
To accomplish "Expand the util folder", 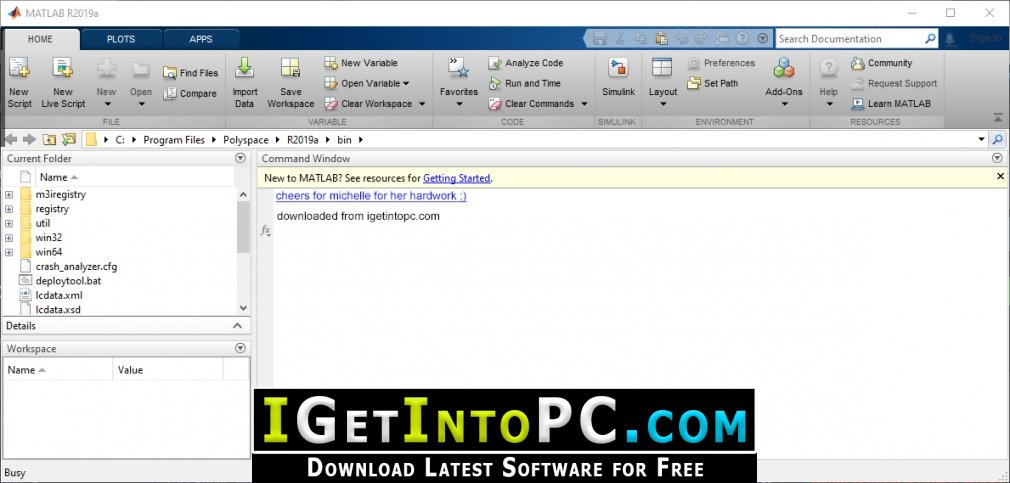I will [9, 223].
